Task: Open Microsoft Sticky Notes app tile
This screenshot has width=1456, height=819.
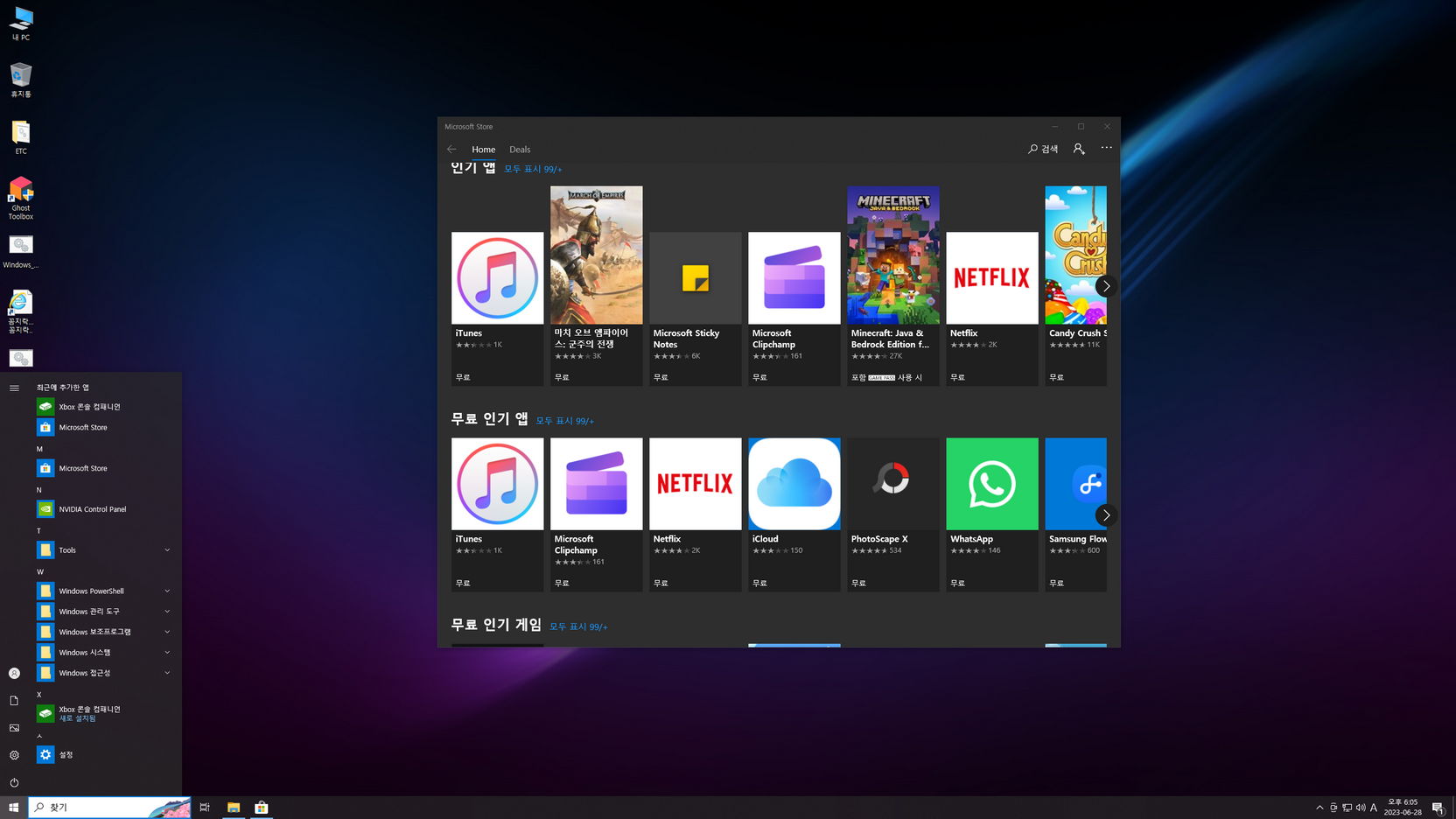Action: tap(695, 308)
